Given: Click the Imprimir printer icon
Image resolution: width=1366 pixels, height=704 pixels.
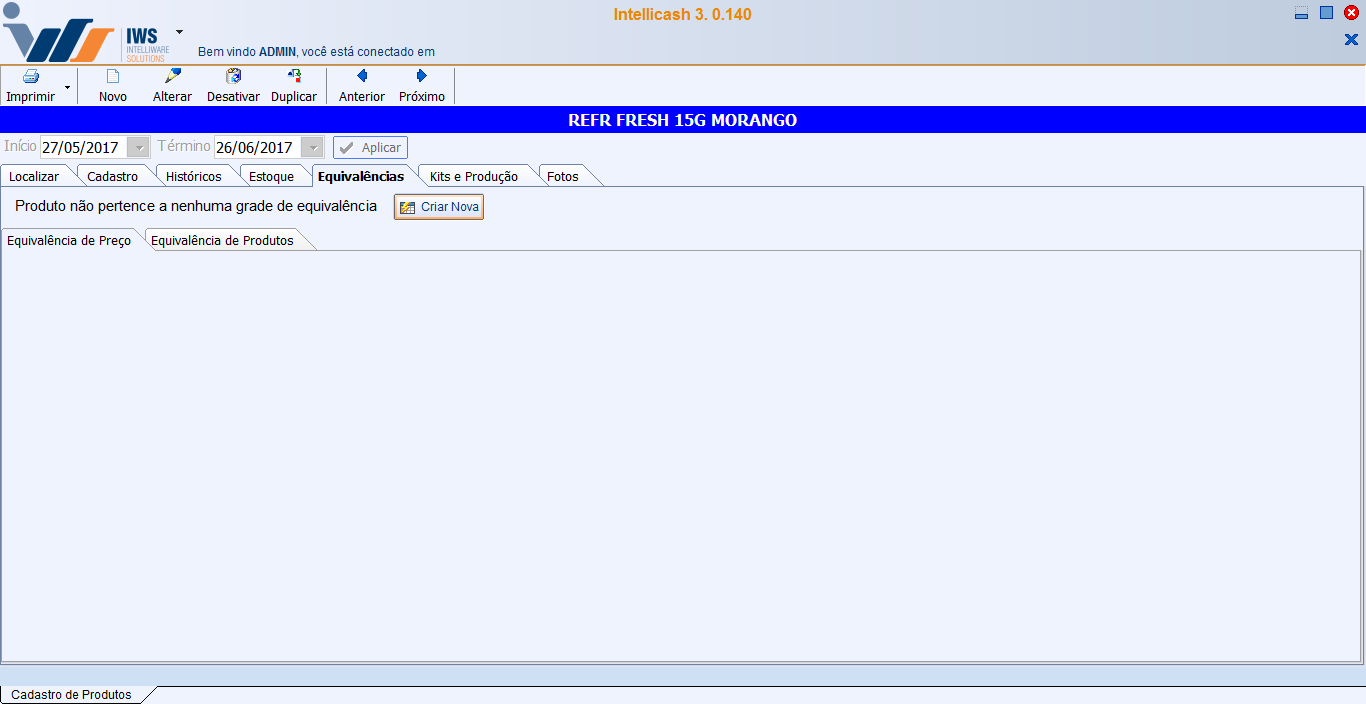Looking at the screenshot, I should 30,77.
